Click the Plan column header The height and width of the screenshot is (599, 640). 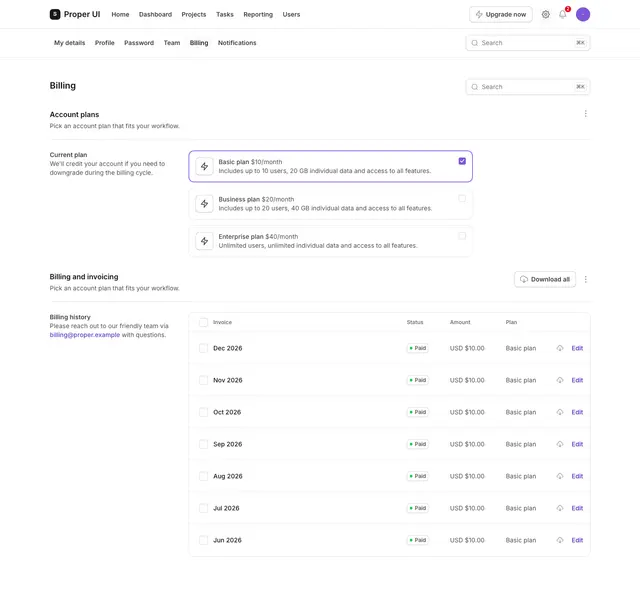click(511, 322)
